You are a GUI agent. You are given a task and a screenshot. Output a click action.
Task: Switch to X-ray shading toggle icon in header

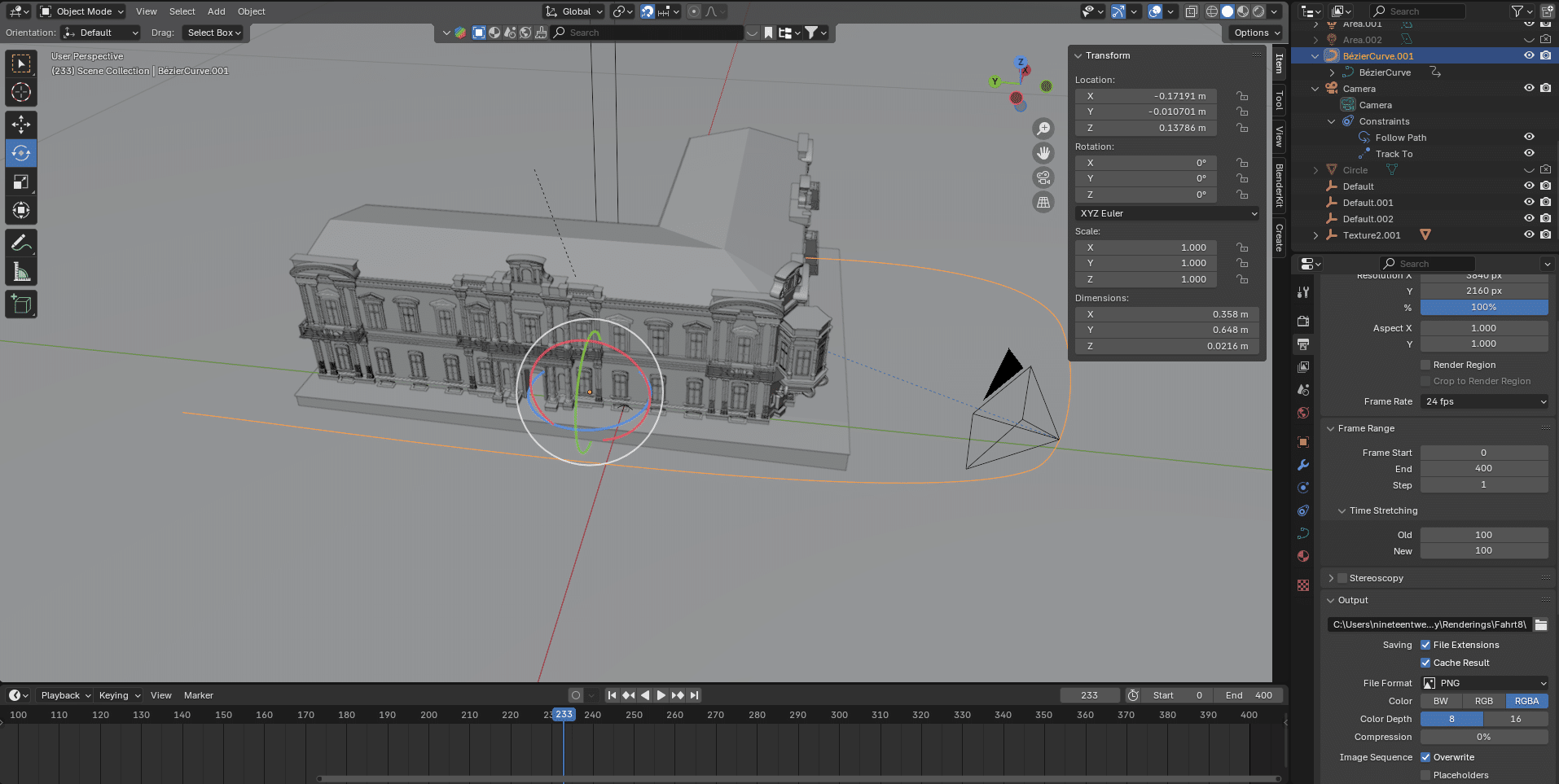click(x=1192, y=11)
